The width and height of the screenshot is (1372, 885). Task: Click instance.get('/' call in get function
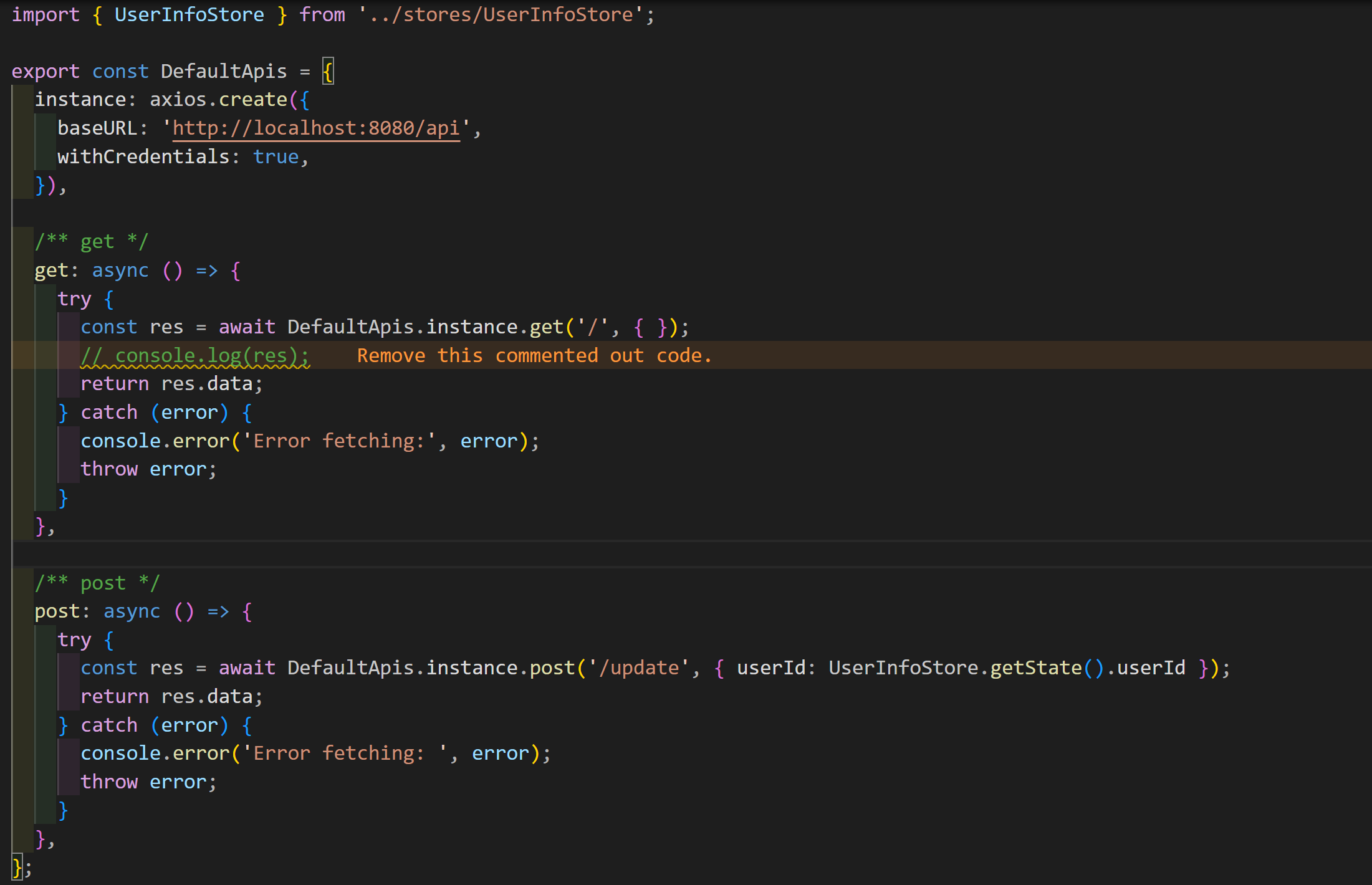coord(517,327)
